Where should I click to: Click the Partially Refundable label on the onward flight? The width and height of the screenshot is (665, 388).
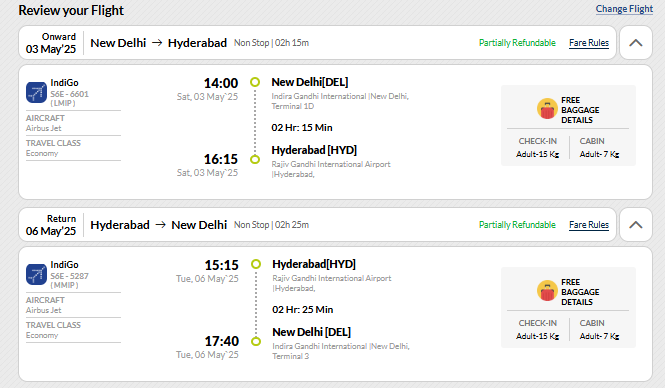tap(517, 43)
